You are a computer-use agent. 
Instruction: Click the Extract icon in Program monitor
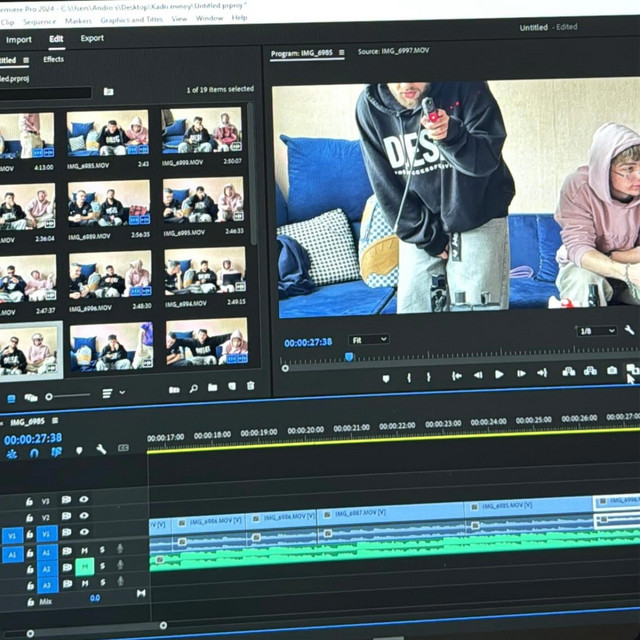[590, 371]
